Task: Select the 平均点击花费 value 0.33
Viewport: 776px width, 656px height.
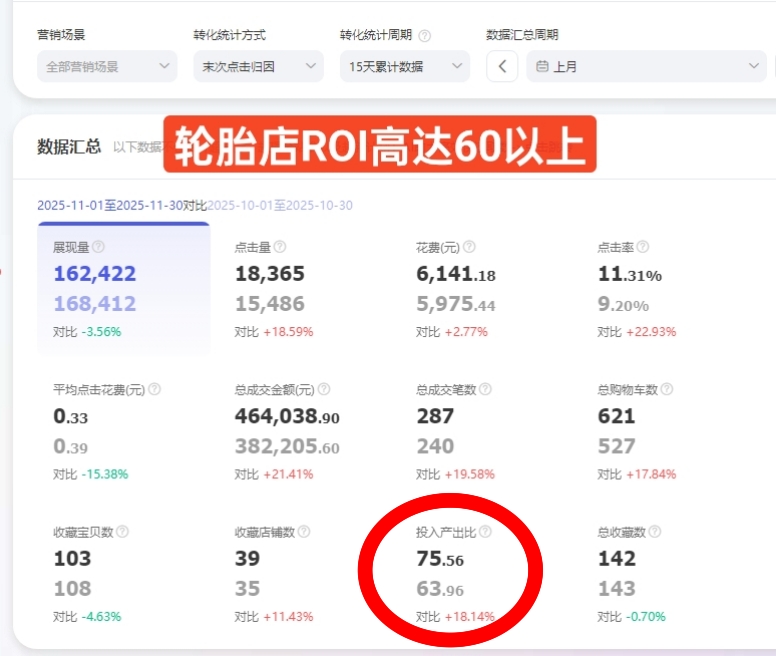Action: (70, 417)
